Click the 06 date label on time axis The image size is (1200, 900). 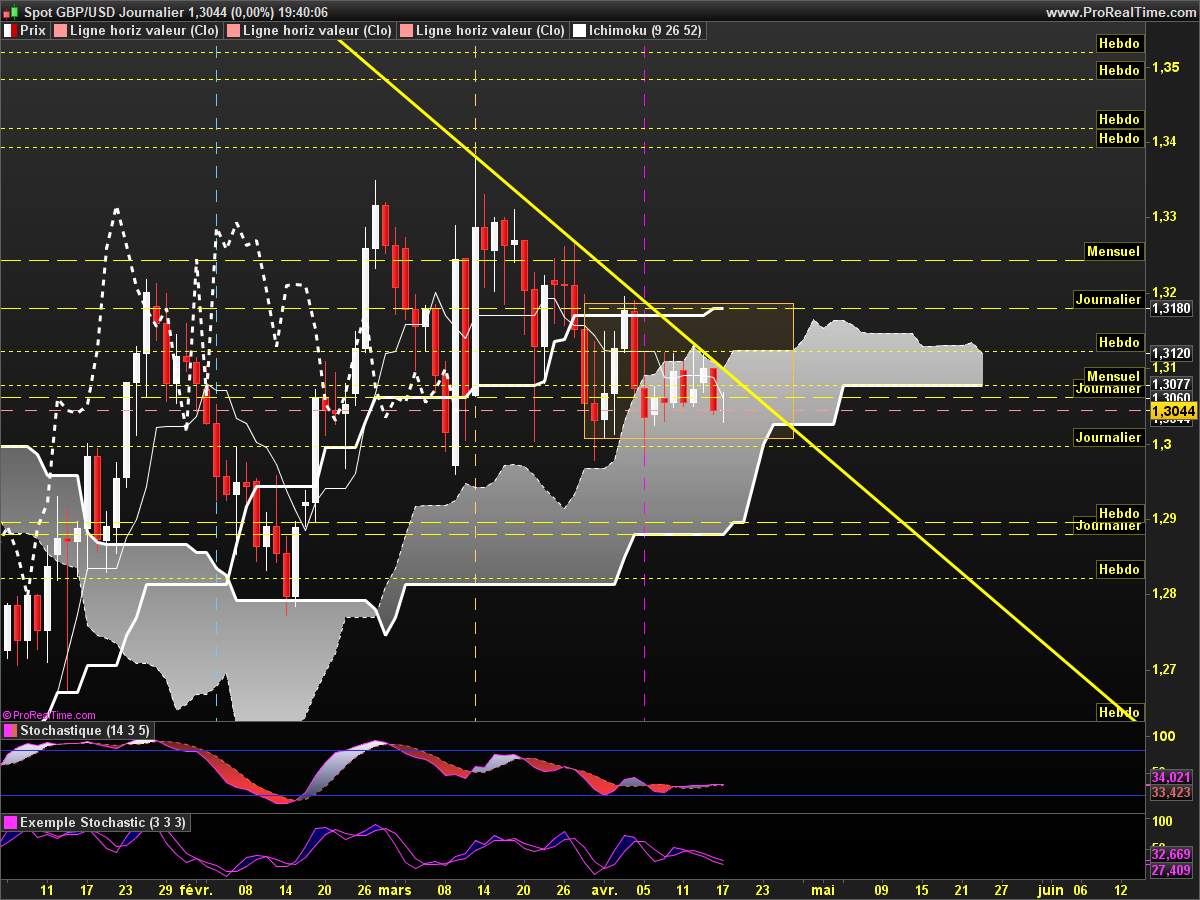tap(1080, 889)
